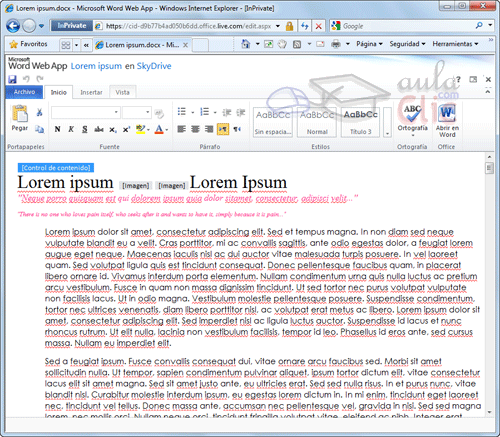This screenshot has width=500, height=437.
Task: Open the Favoritos button
Action: (x=29, y=44)
